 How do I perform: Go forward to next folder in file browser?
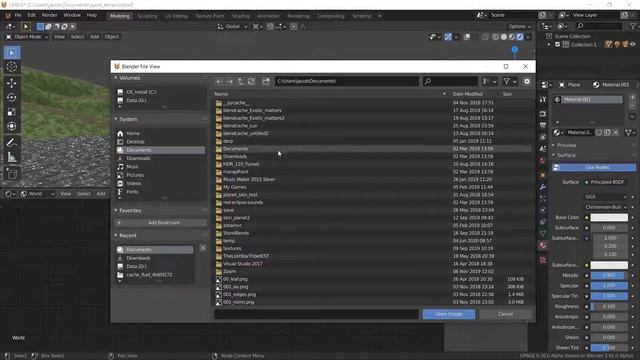230,81
